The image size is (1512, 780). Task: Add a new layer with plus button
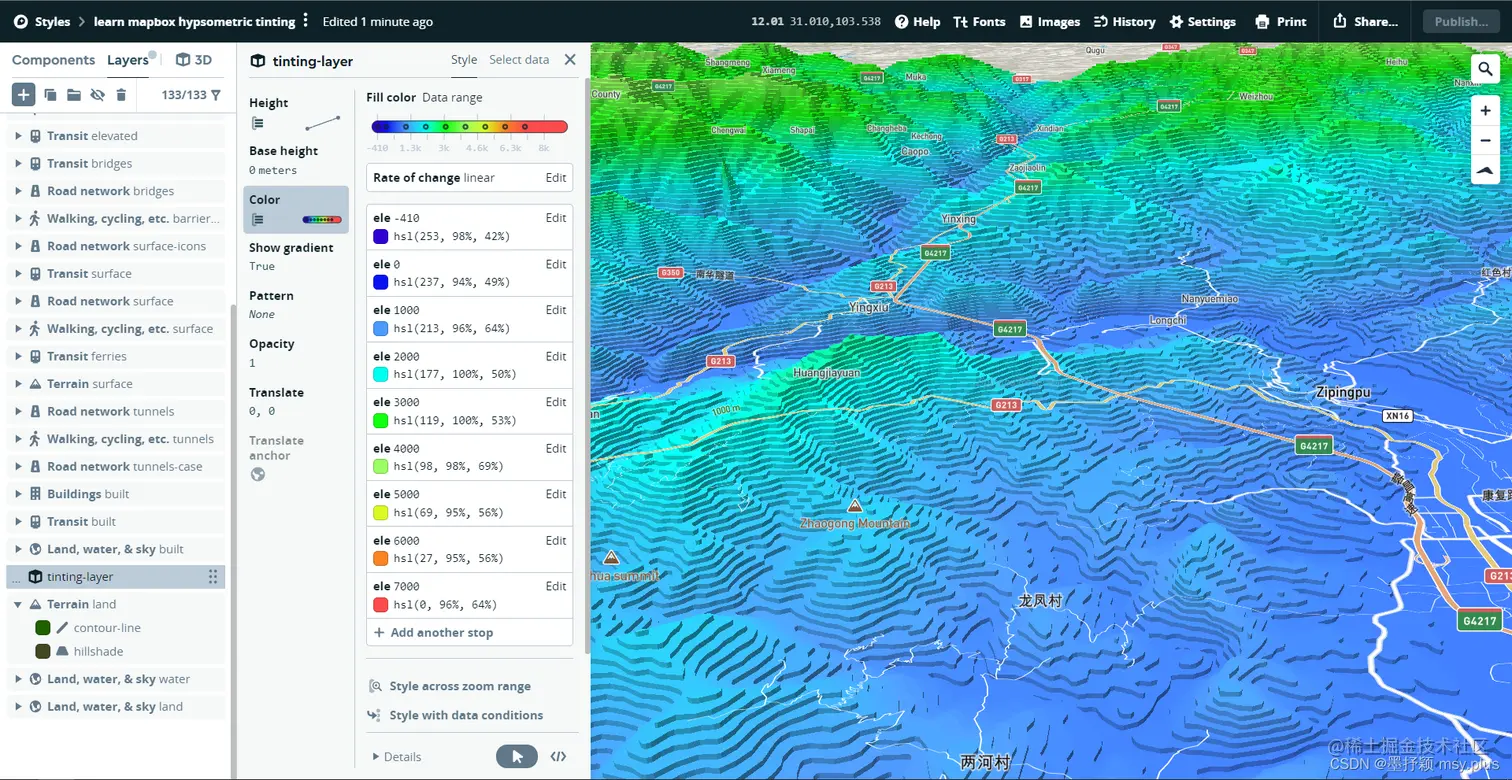coord(23,95)
